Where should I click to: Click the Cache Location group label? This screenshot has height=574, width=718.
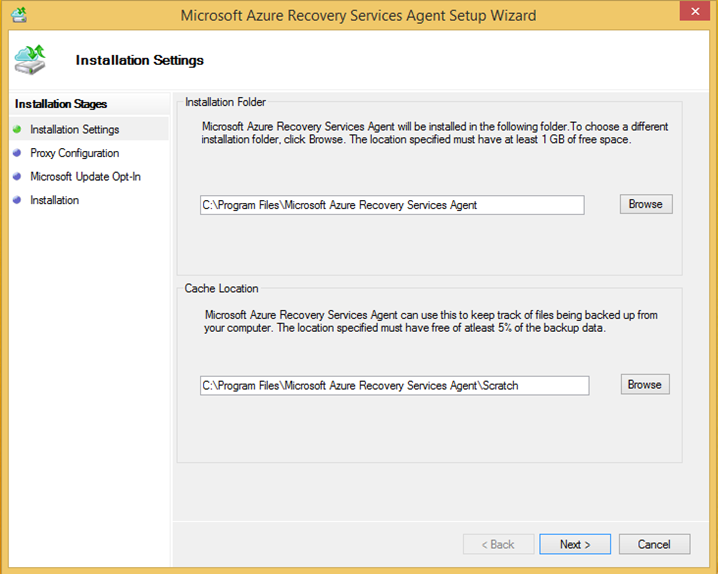[x=221, y=288]
